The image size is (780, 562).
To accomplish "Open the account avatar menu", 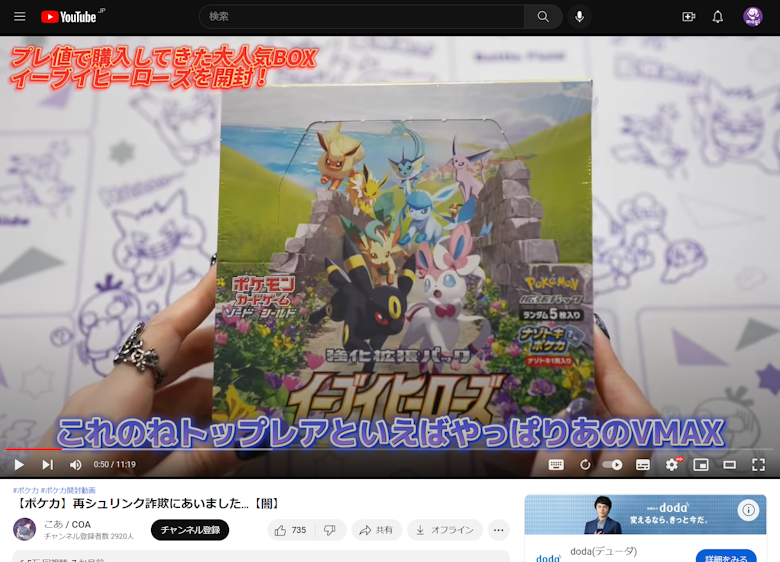I will coord(753,17).
